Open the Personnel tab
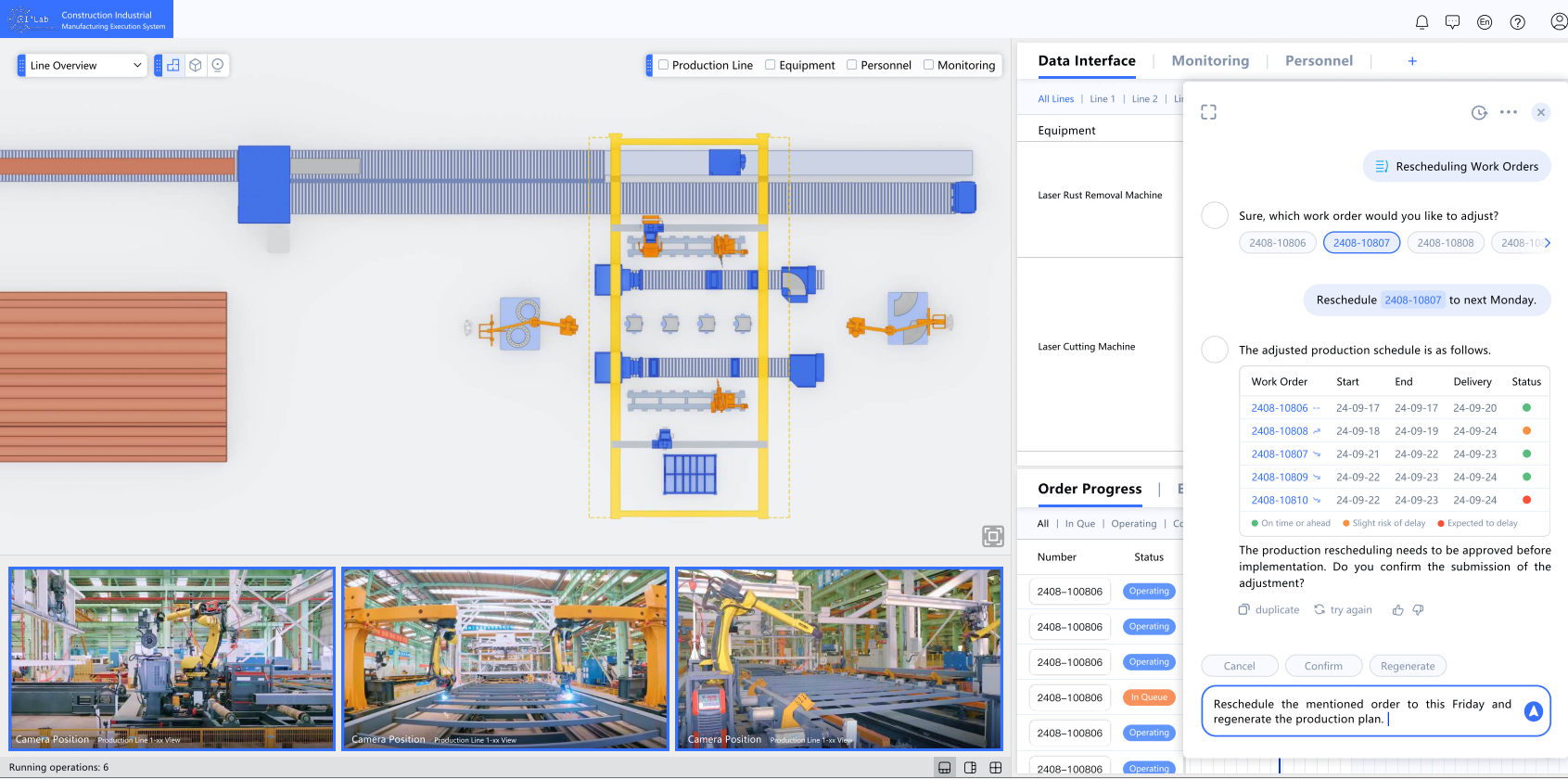The image size is (1568, 779). click(1319, 61)
